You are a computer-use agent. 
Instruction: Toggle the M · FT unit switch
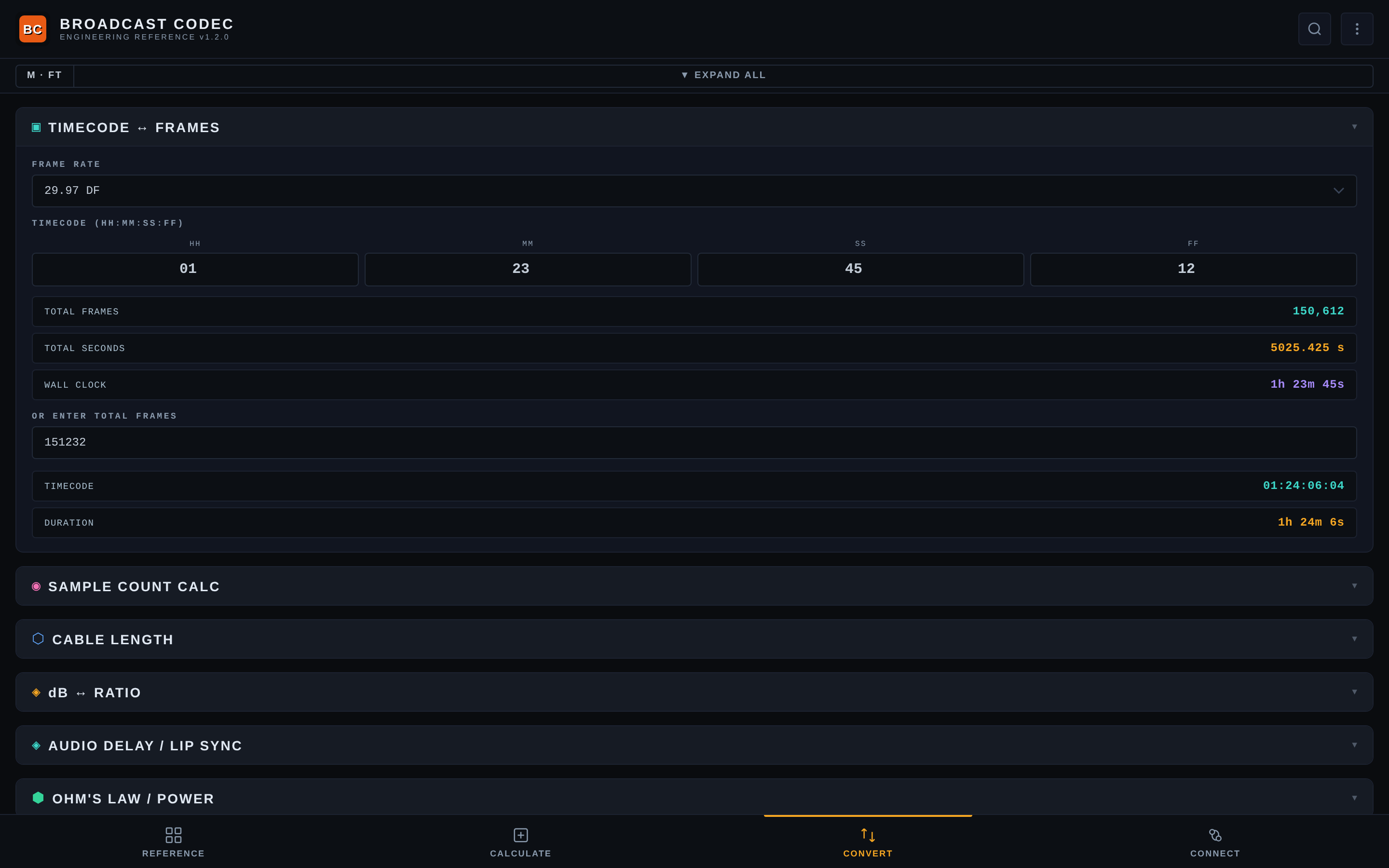click(45, 75)
